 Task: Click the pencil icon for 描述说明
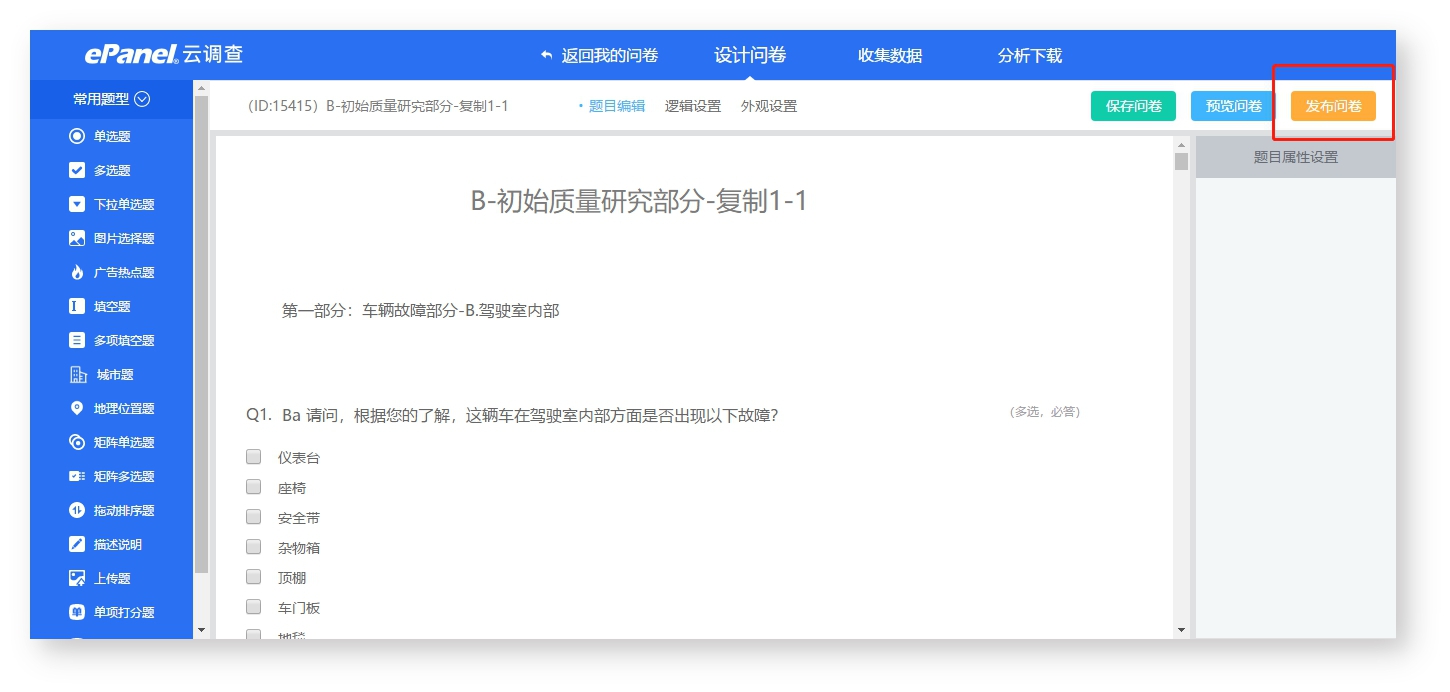(77, 544)
